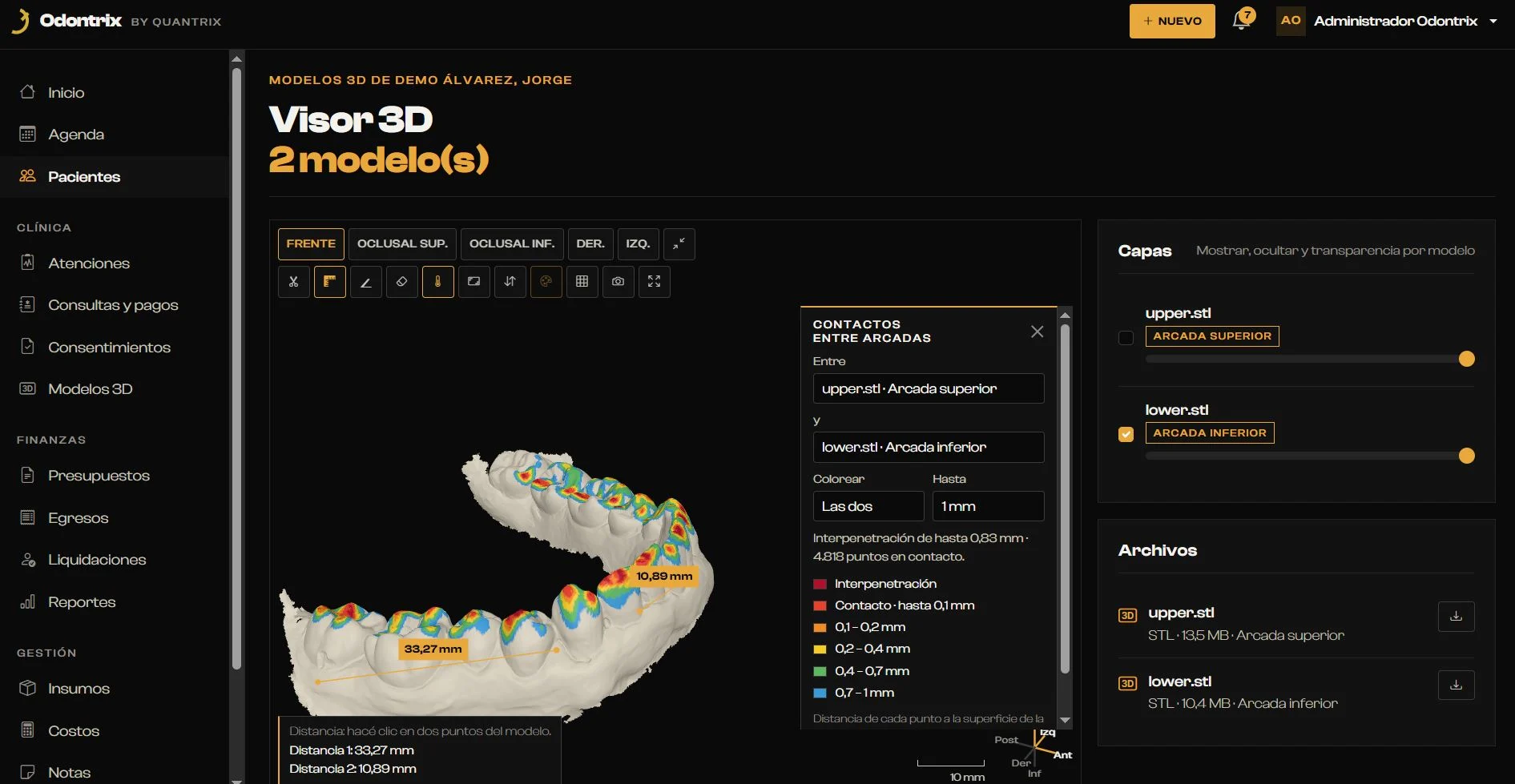Image resolution: width=1515 pixels, height=784 pixels.
Task: Click the 3D icon next to upper.stl file
Action: pos(1127,616)
